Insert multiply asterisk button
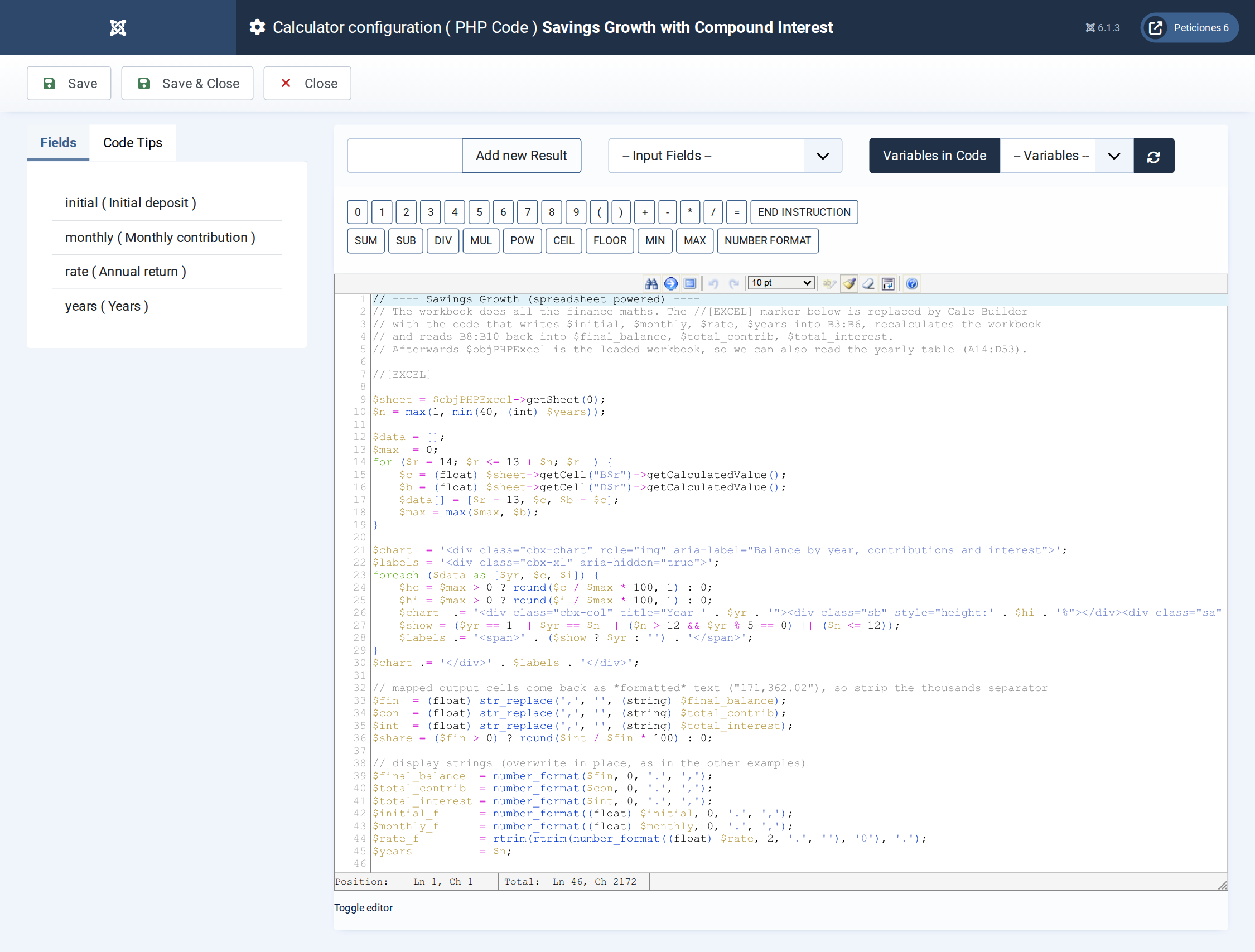The image size is (1255, 952). click(690, 212)
